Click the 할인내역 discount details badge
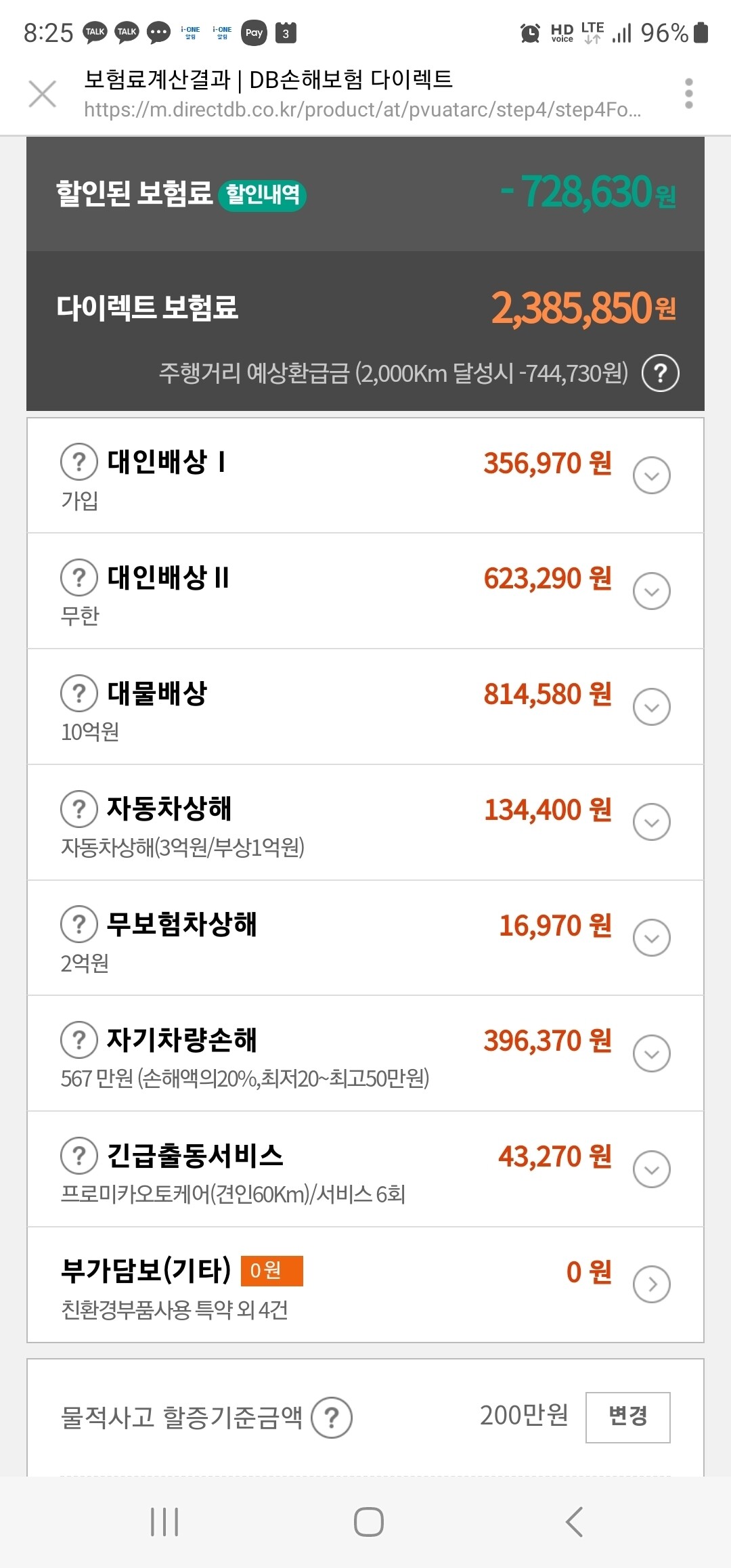The height and width of the screenshot is (1568, 731). tap(263, 195)
